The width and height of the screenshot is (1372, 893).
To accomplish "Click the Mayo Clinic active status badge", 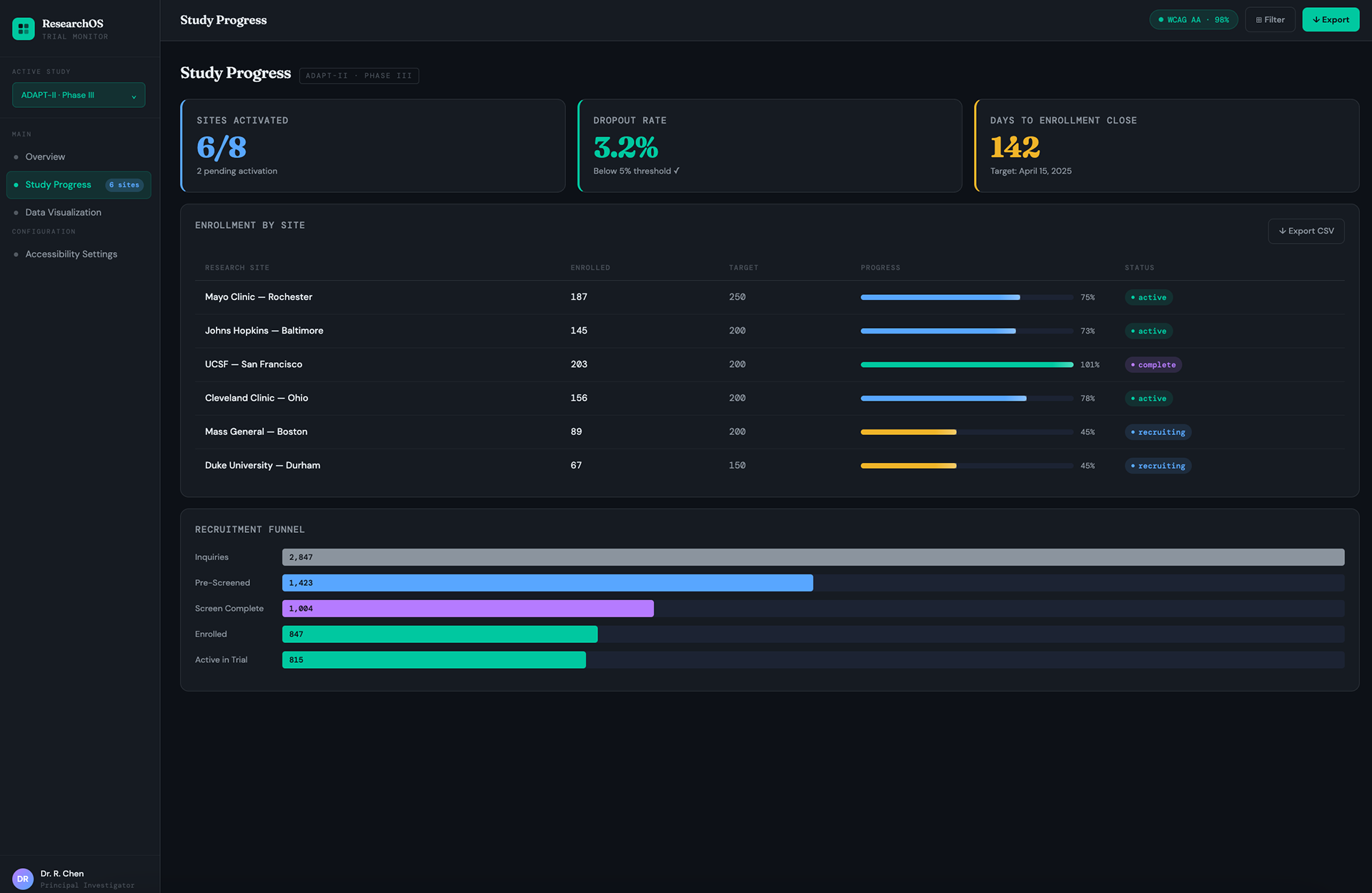I will (1148, 298).
